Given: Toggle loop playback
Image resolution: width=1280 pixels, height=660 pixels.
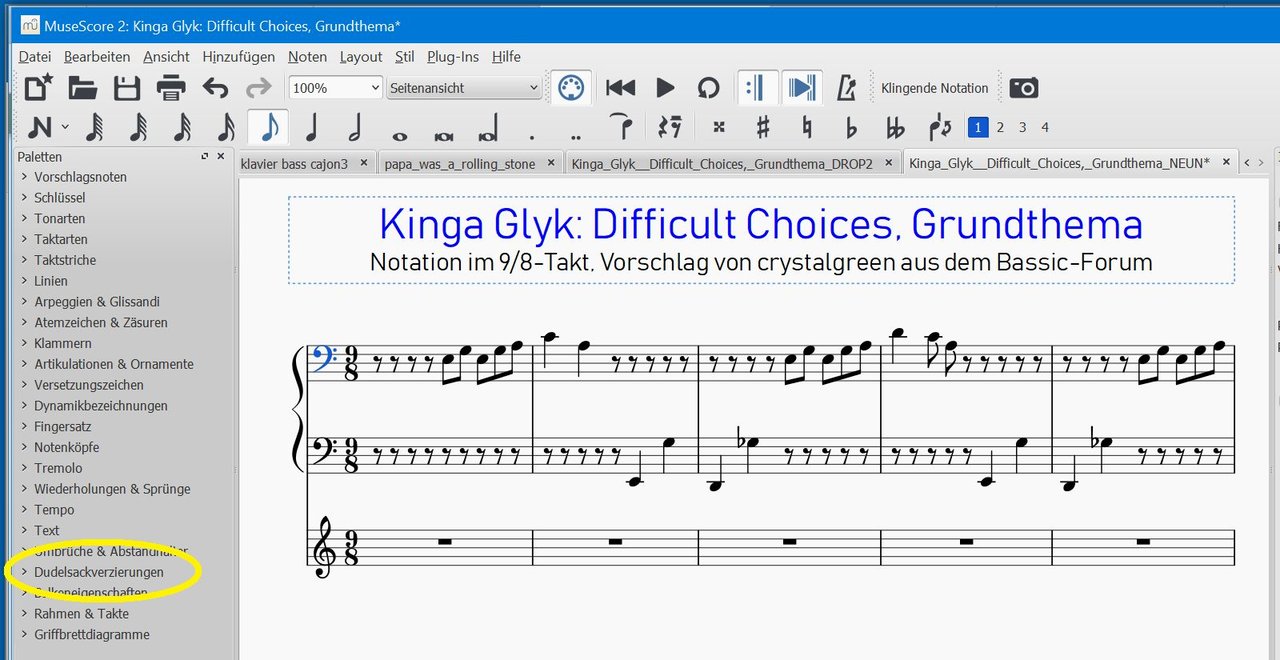Looking at the screenshot, I should (x=709, y=88).
